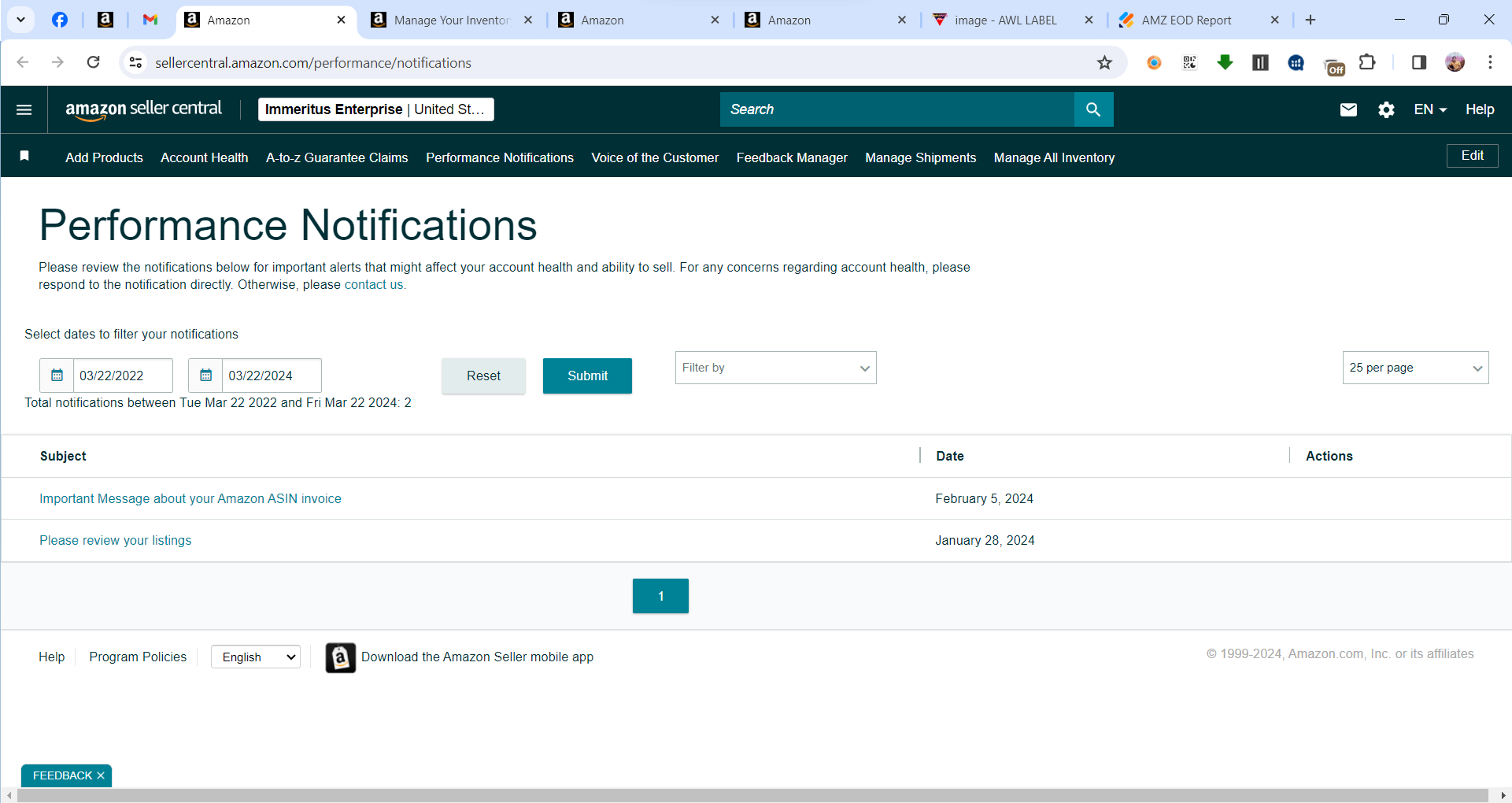Open 'Please review your listings' notification

coord(115,540)
